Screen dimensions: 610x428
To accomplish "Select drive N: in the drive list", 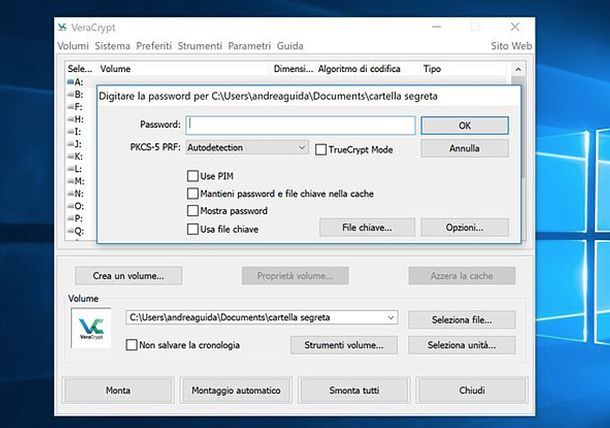I will tap(75, 194).
